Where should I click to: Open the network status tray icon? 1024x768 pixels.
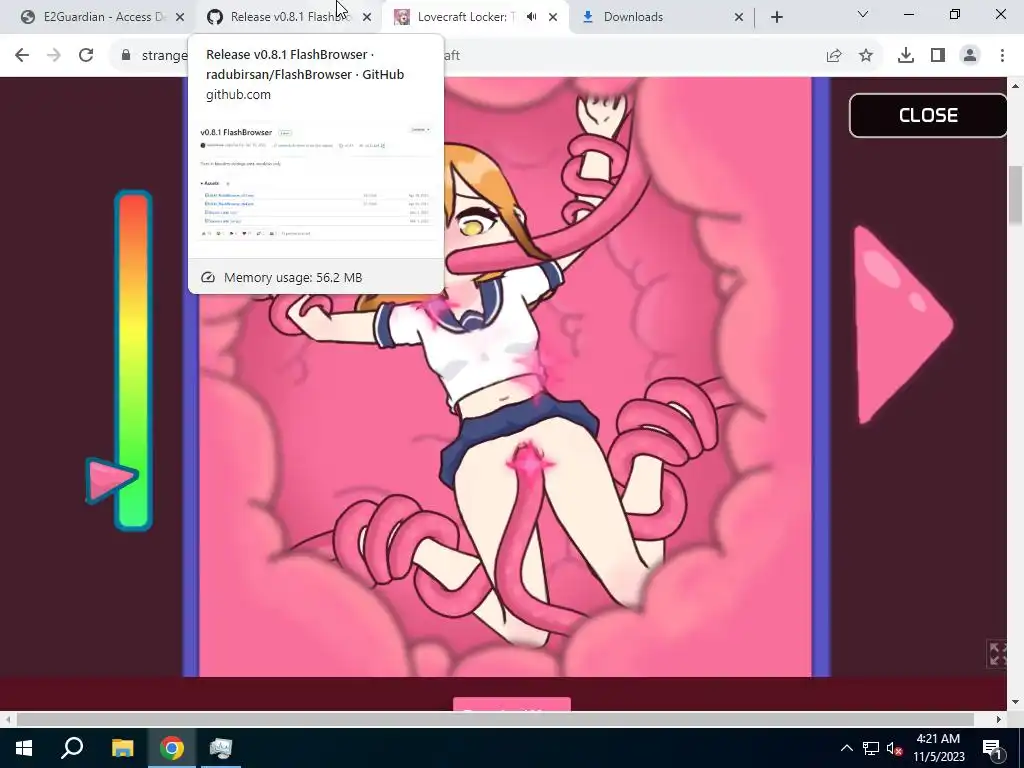coord(871,748)
